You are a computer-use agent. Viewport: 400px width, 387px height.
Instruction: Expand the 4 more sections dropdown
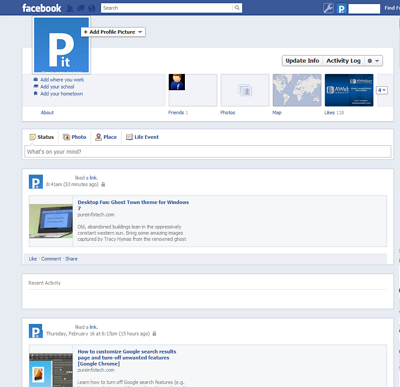382,90
